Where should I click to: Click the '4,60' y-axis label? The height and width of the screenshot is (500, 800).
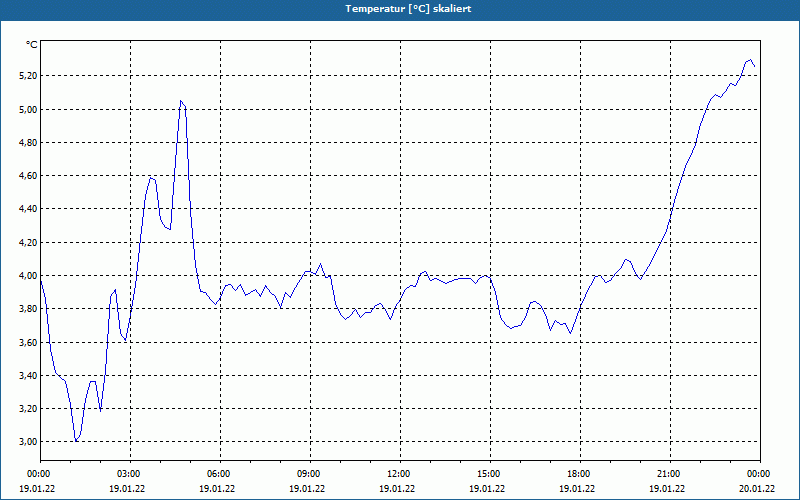pos(29,176)
